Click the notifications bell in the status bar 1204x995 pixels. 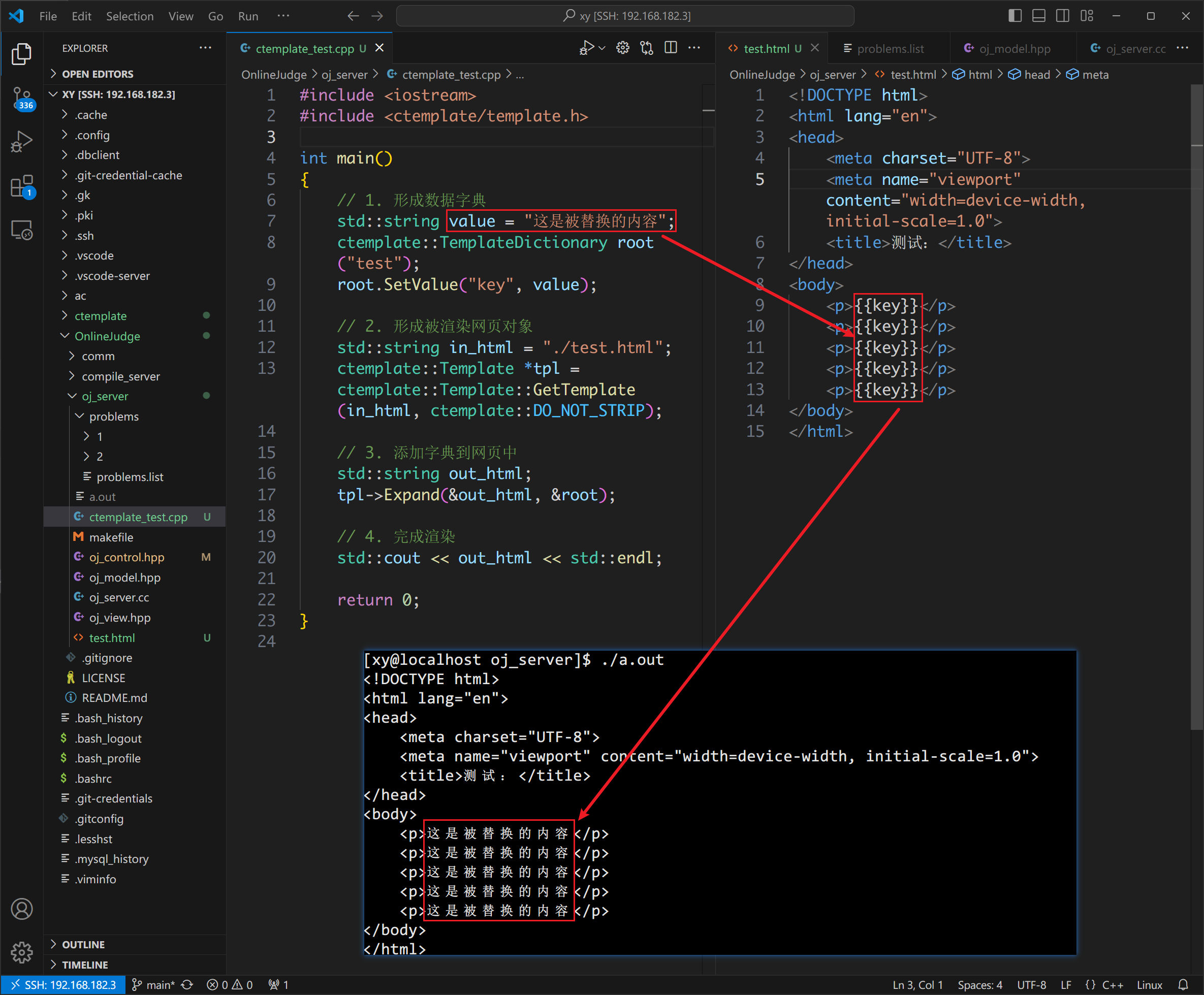click(1183, 985)
